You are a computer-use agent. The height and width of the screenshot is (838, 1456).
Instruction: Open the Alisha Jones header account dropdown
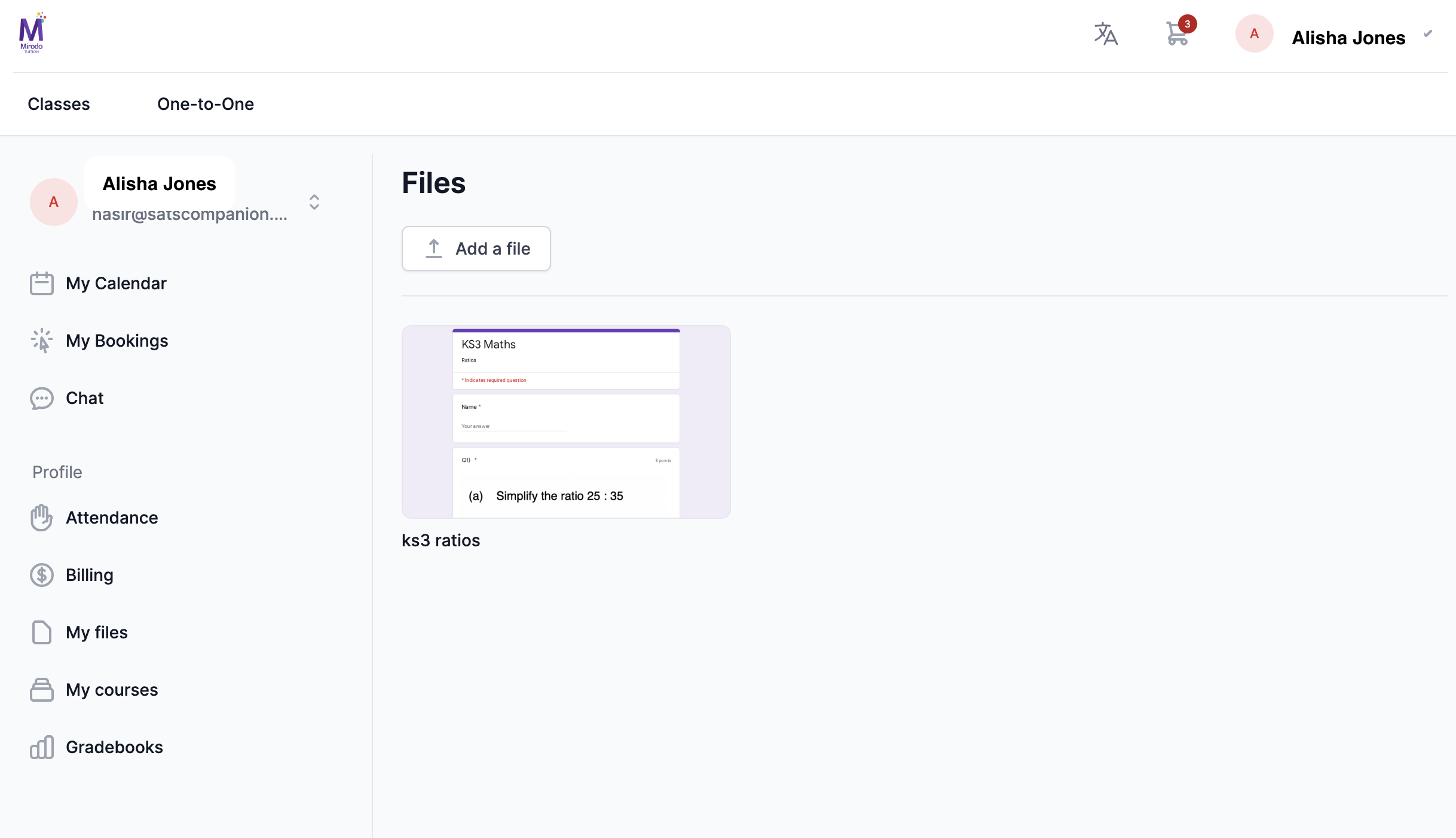1348,38
